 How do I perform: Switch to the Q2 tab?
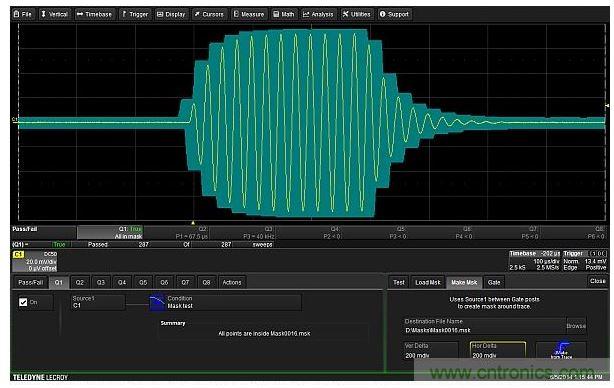(80, 282)
